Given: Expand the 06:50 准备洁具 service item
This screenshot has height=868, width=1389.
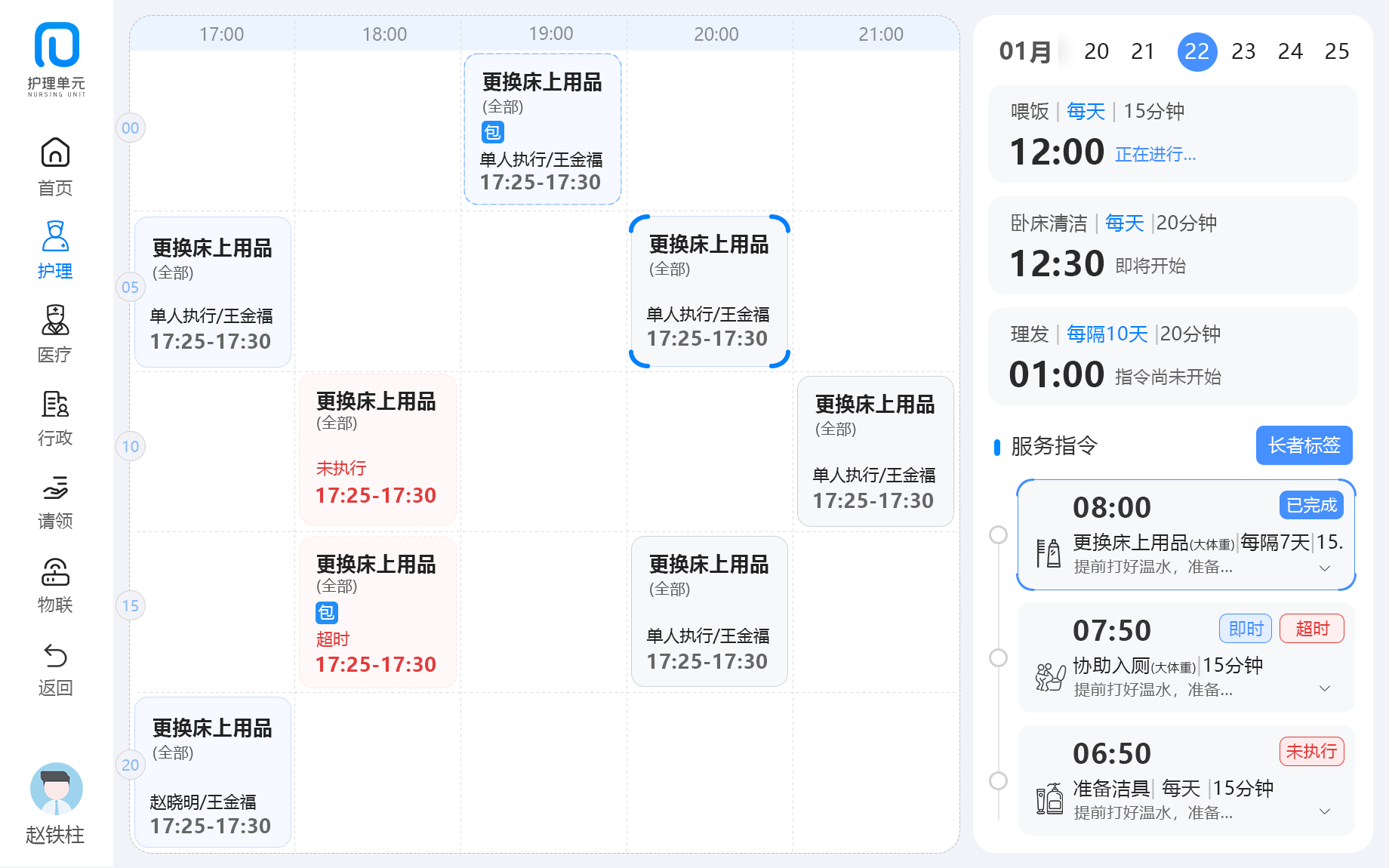Looking at the screenshot, I should (1325, 811).
